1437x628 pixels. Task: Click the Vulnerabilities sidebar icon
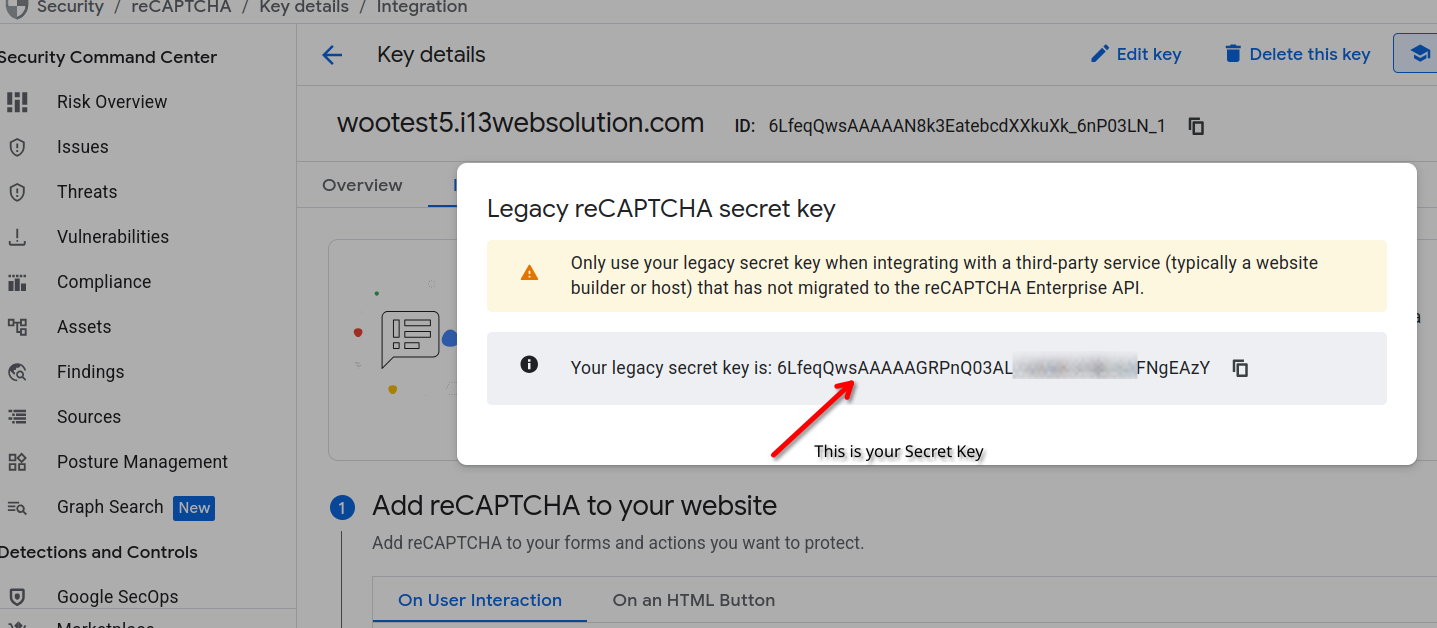17,237
